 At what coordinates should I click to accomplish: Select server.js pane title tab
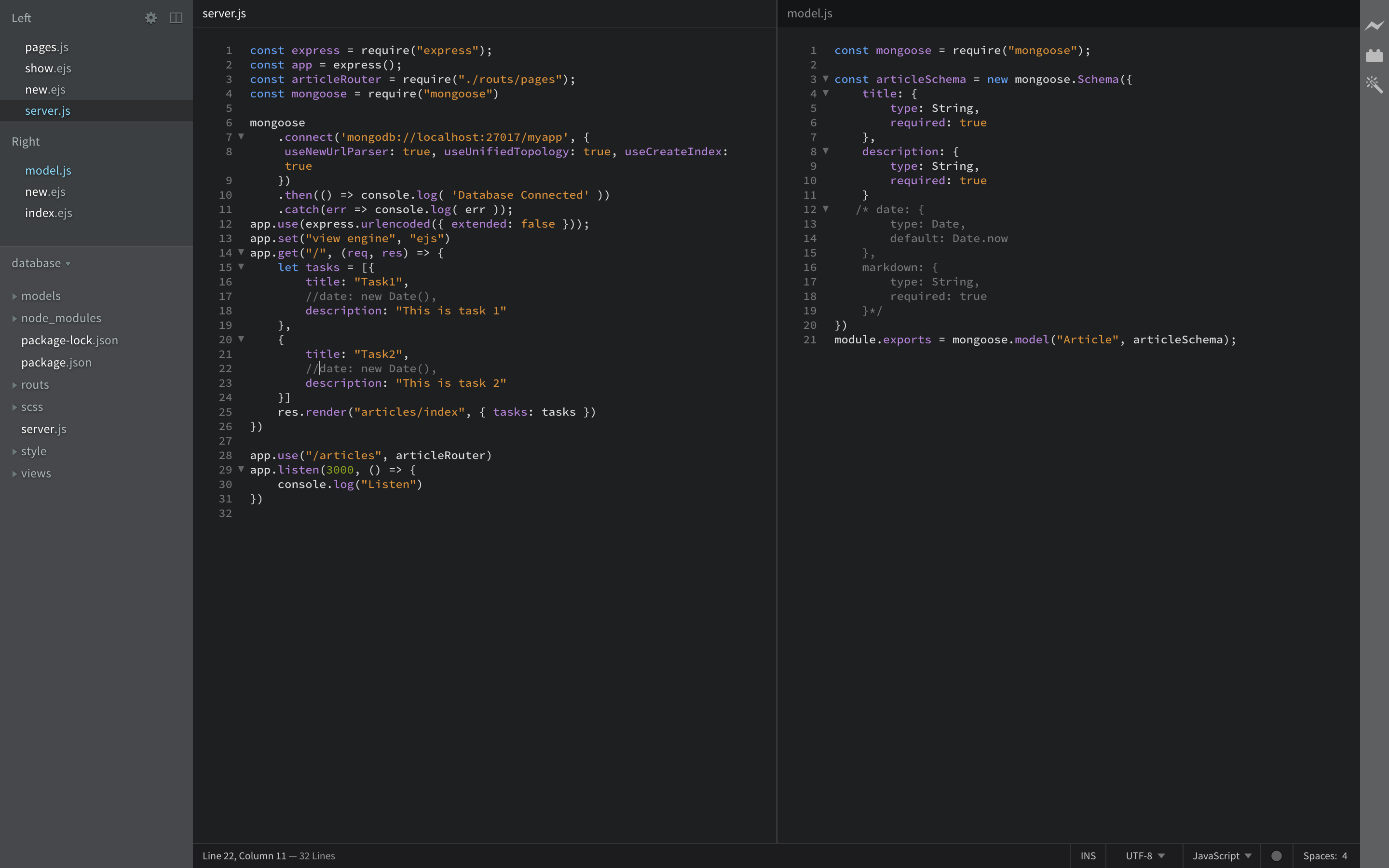tap(224, 13)
